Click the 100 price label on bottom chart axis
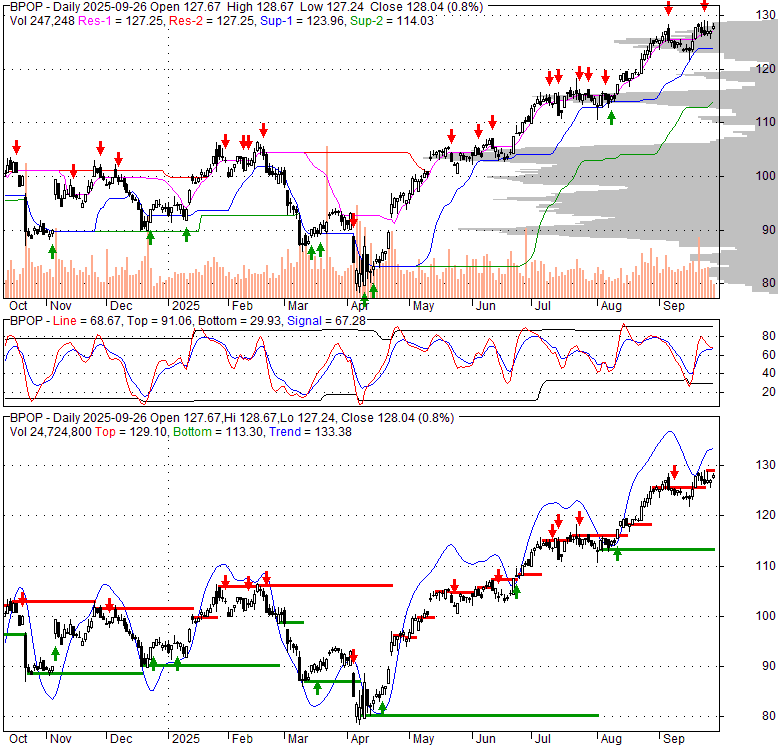The height and width of the screenshot is (745, 780). point(766,616)
